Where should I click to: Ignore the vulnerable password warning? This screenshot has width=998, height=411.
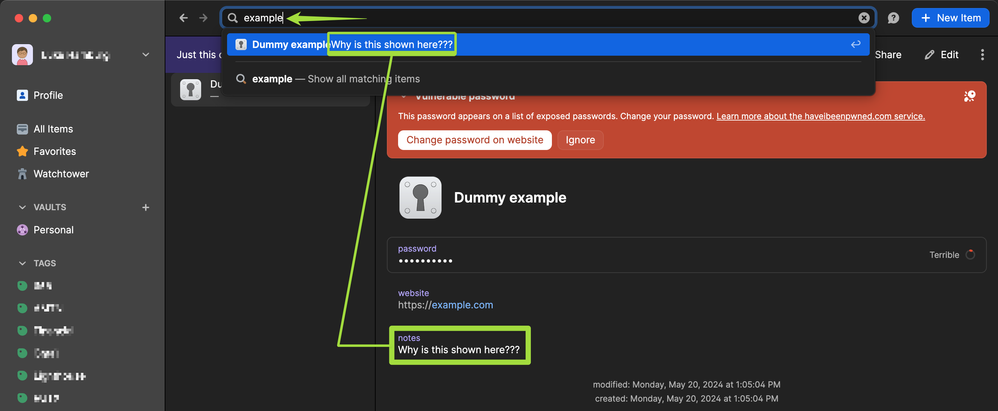580,140
